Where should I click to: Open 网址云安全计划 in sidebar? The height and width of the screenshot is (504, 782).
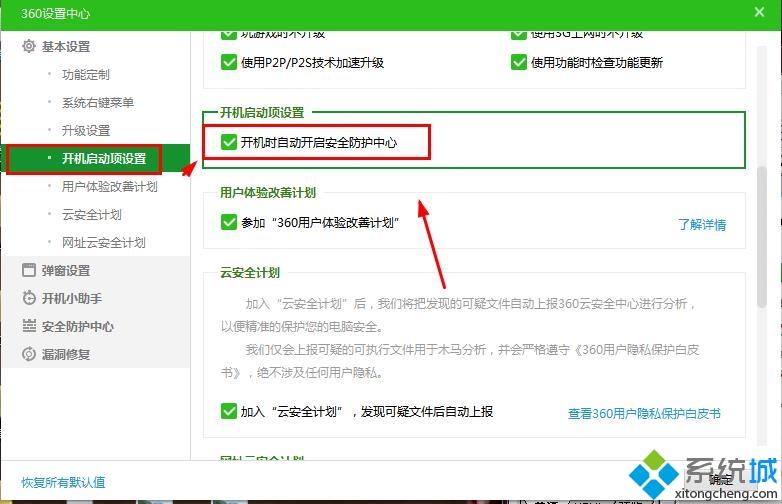tap(103, 242)
